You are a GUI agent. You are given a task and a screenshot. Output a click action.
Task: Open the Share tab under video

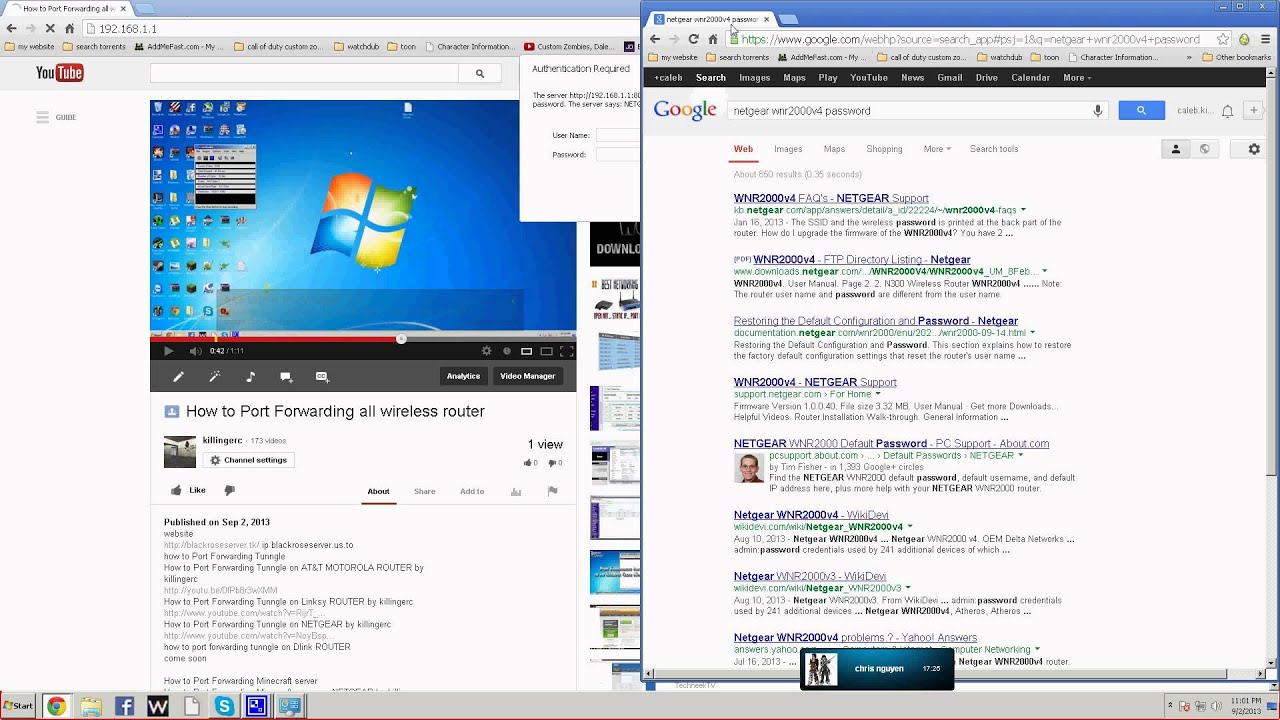point(425,491)
